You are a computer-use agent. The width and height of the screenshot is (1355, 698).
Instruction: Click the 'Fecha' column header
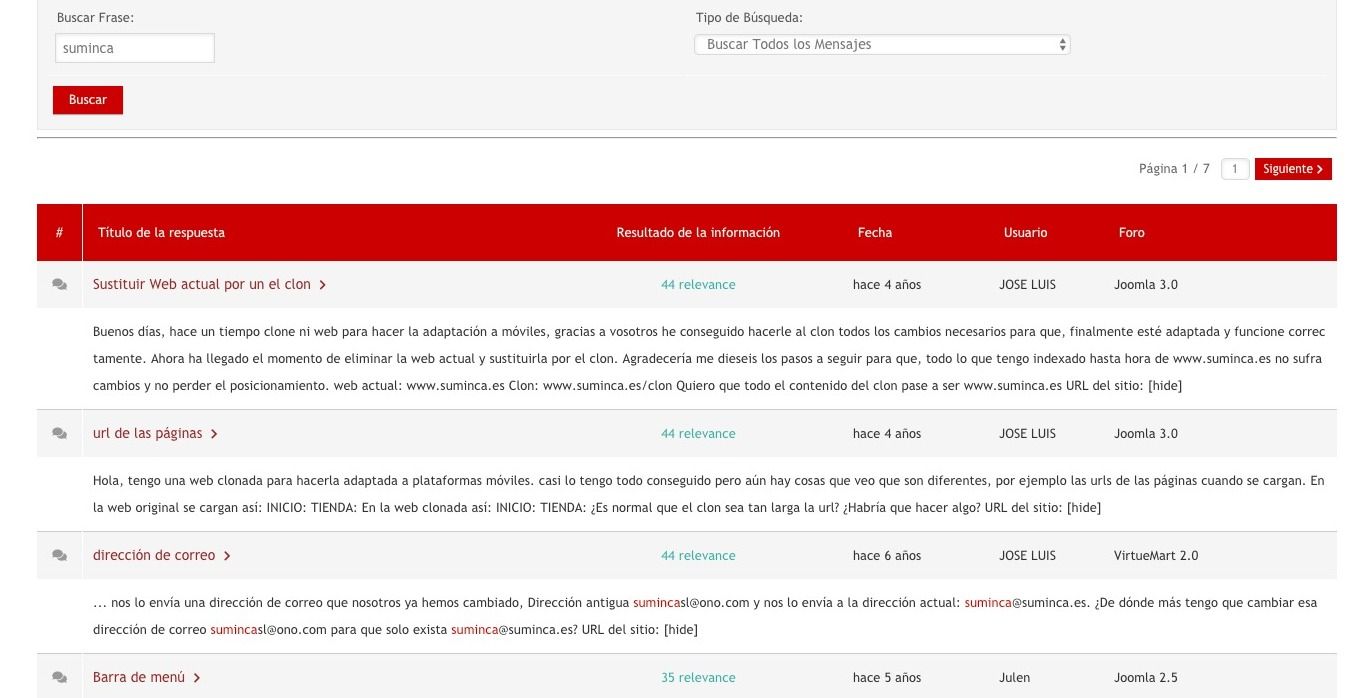click(x=875, y=233)
